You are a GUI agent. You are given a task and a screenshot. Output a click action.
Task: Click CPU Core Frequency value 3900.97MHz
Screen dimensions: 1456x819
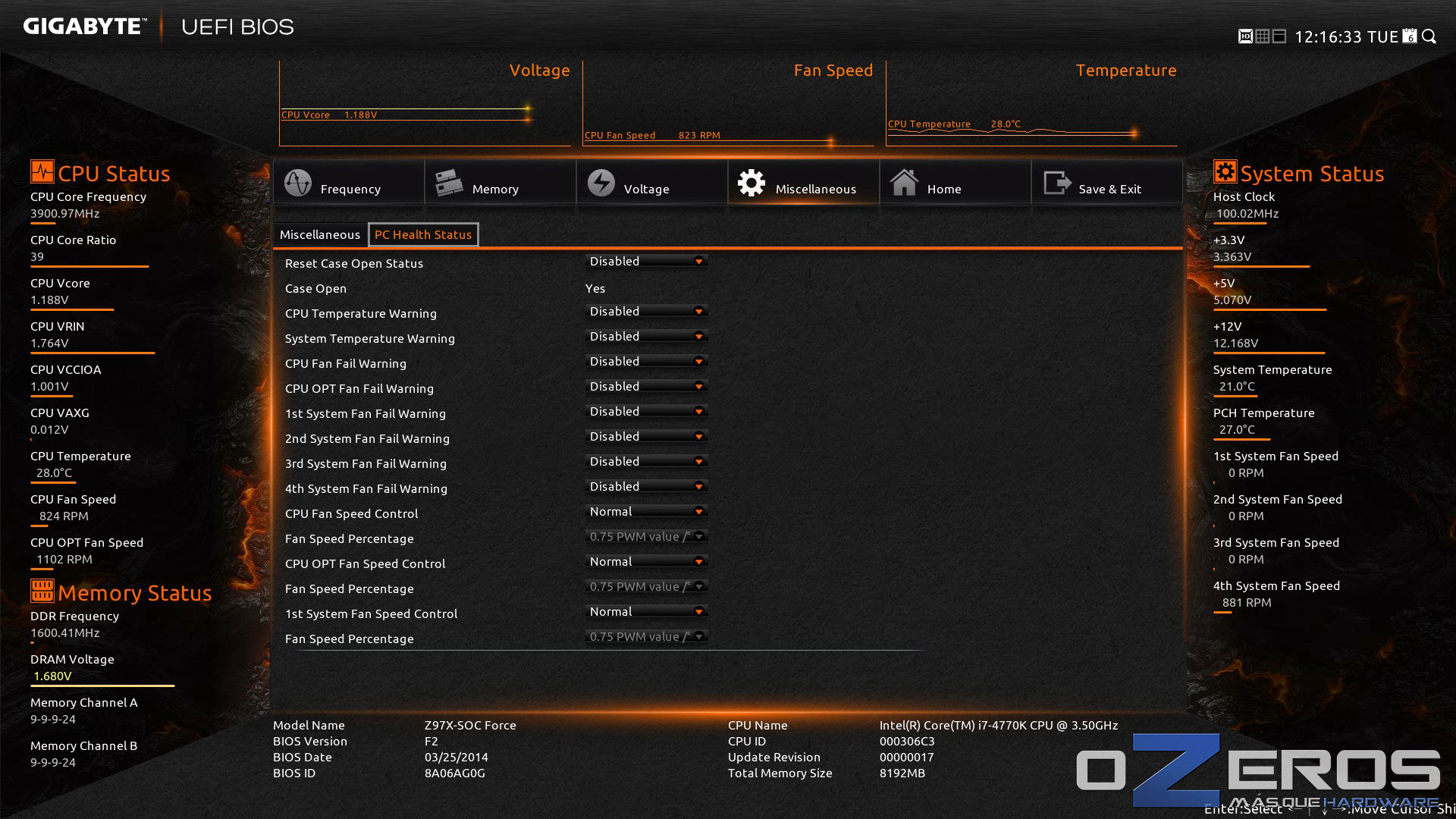[65, 214]
